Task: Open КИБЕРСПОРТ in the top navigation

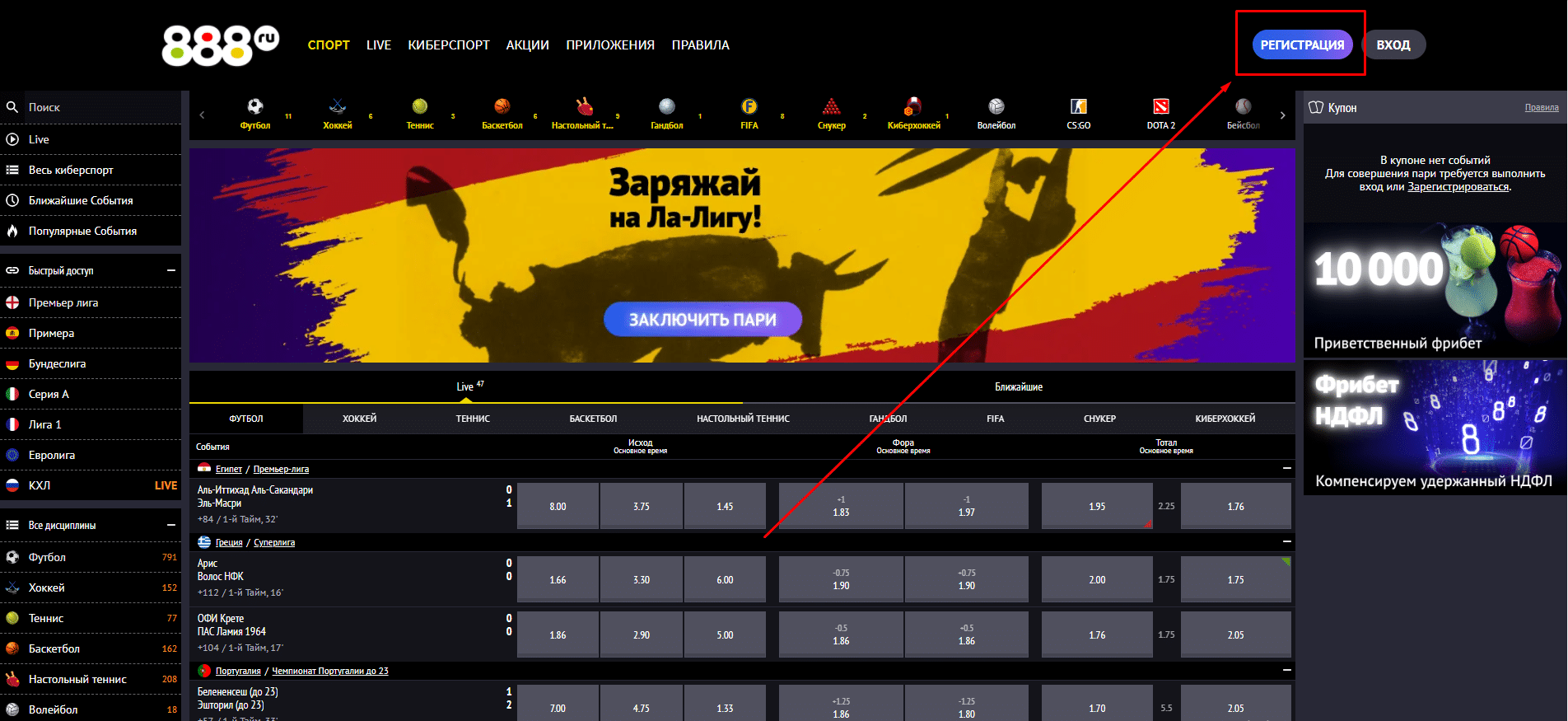Action: click(449, 45)
